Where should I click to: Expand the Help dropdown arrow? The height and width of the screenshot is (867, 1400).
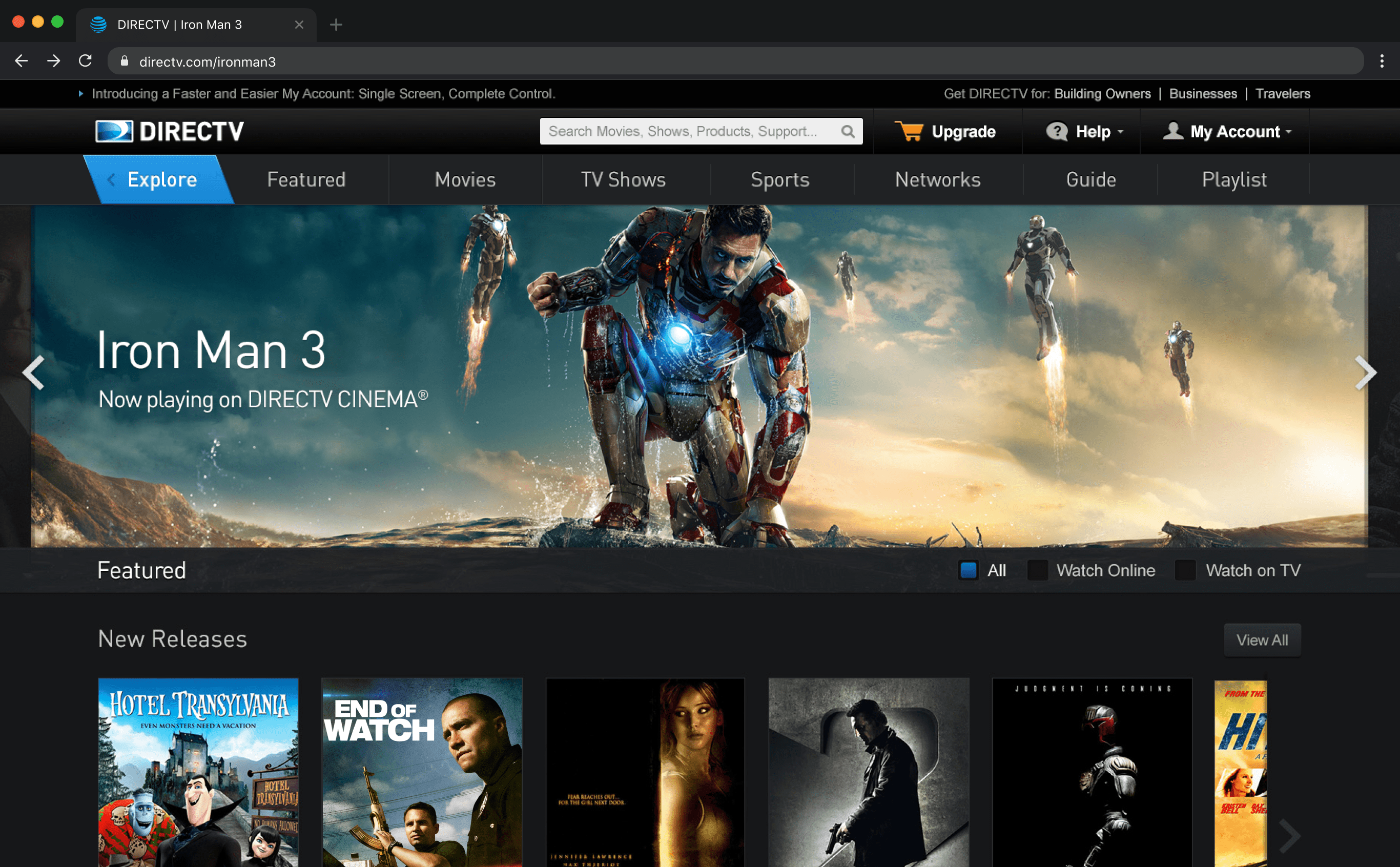coord(1121,132)
